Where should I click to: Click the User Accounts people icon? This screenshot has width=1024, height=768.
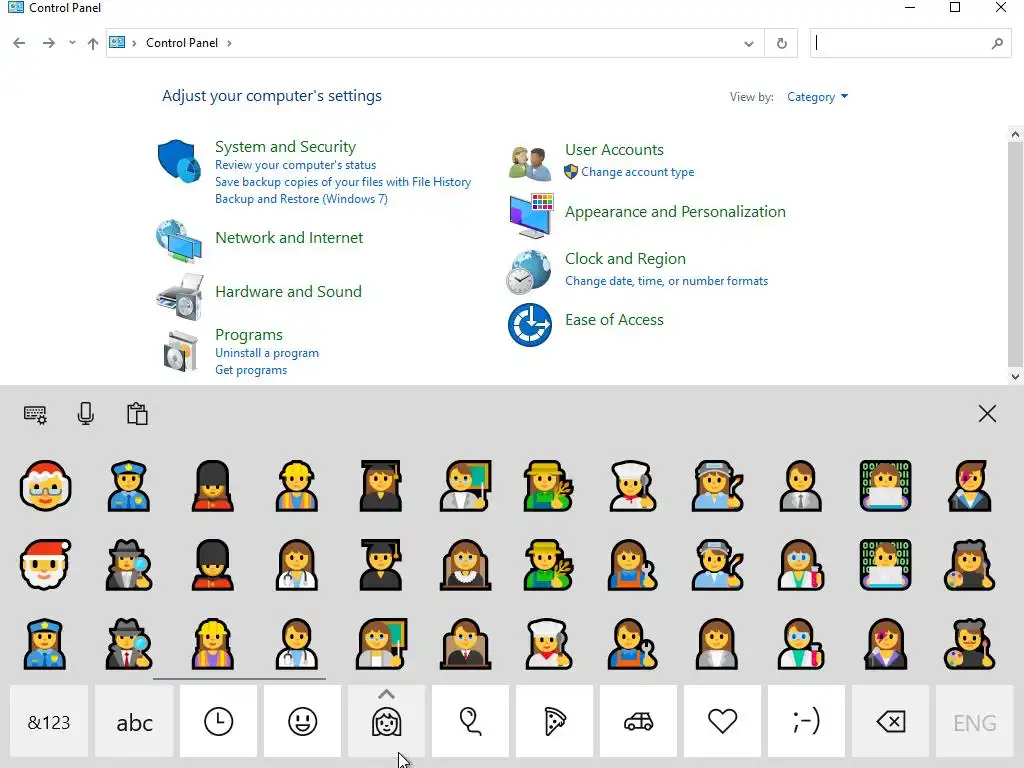530,164
